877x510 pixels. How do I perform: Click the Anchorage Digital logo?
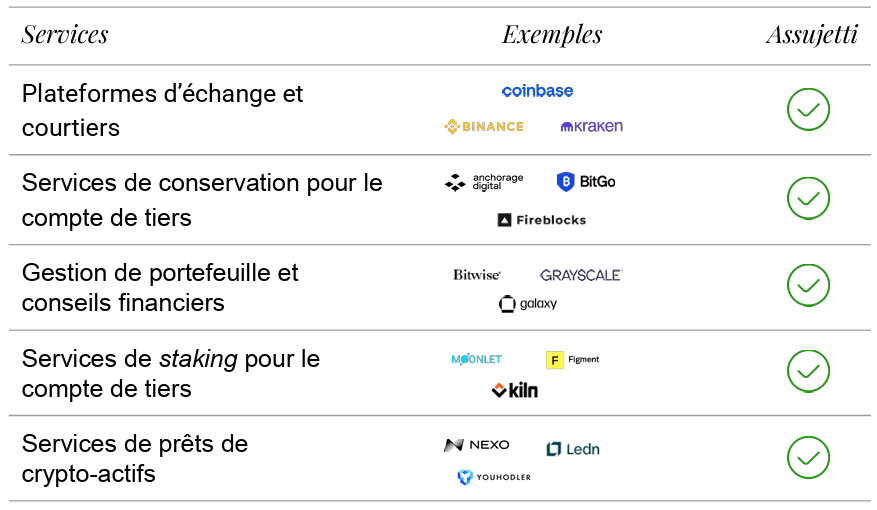pos(484,182)
